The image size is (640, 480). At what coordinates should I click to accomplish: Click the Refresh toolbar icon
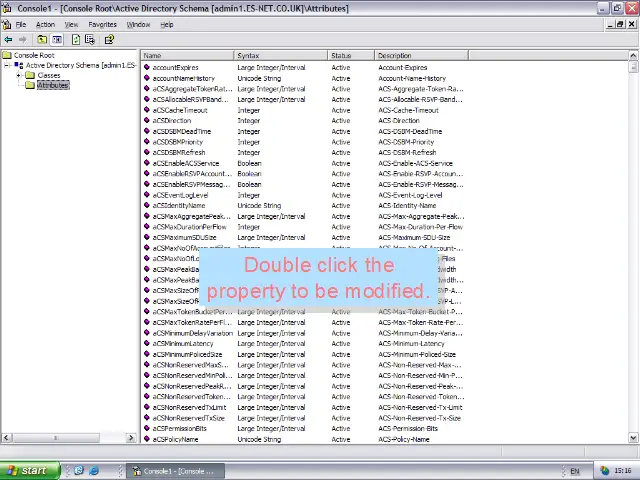click(76, 40)
